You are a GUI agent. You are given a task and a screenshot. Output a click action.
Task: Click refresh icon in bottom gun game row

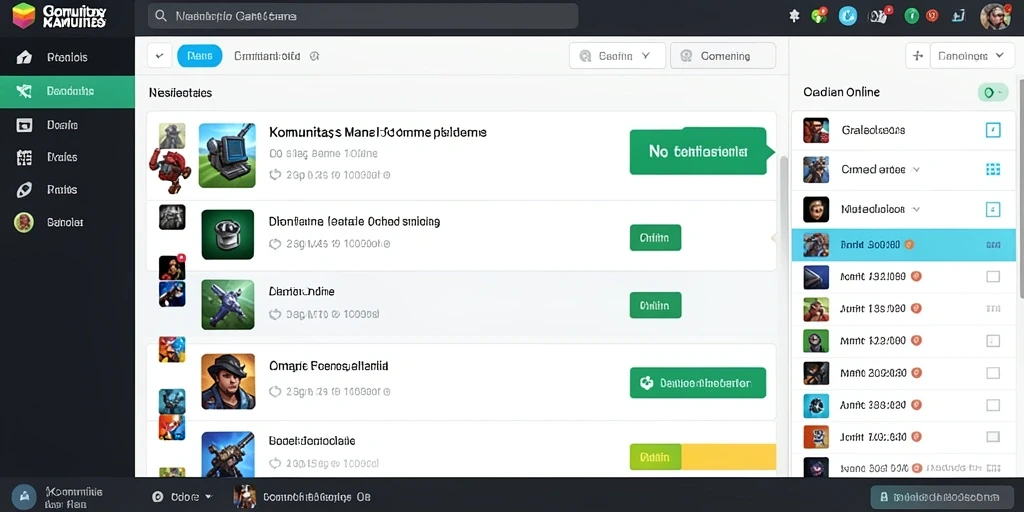coord(275,464)
